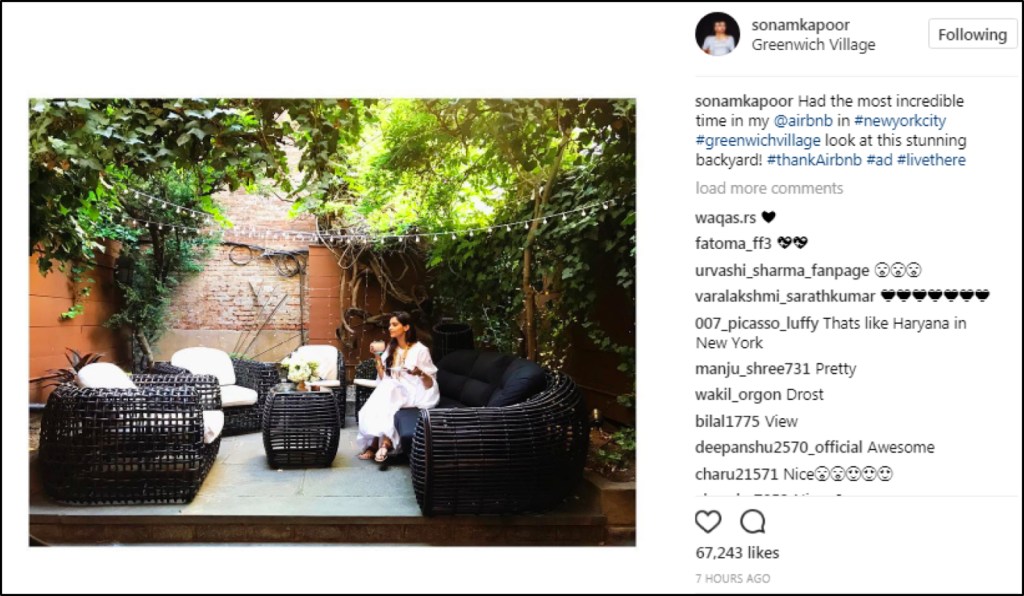The image size is (1024, 596).
Task: Open the #newyorkcity hashtag
Action: click(x=900, y=121)
